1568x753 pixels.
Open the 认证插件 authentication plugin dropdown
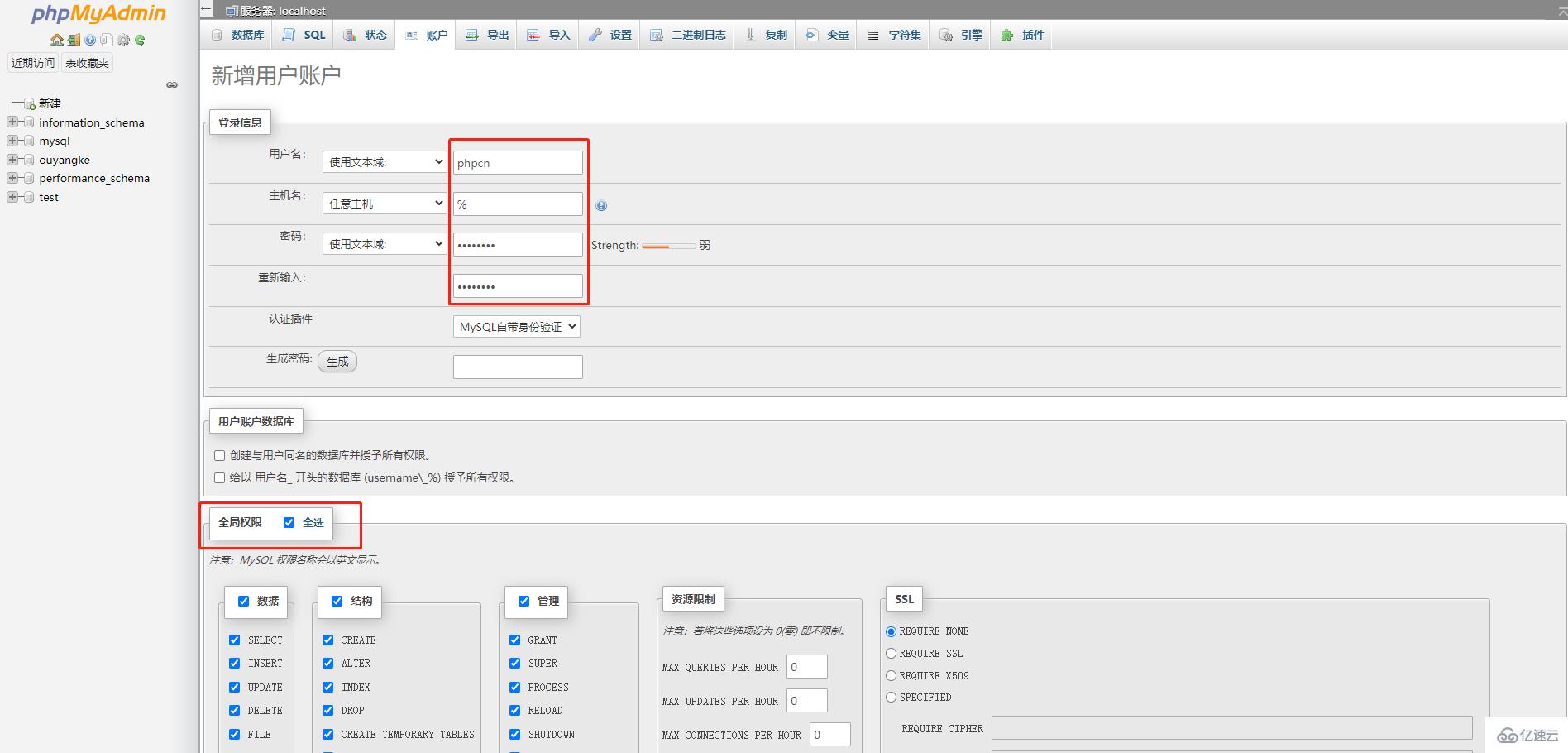pos(516,327)
